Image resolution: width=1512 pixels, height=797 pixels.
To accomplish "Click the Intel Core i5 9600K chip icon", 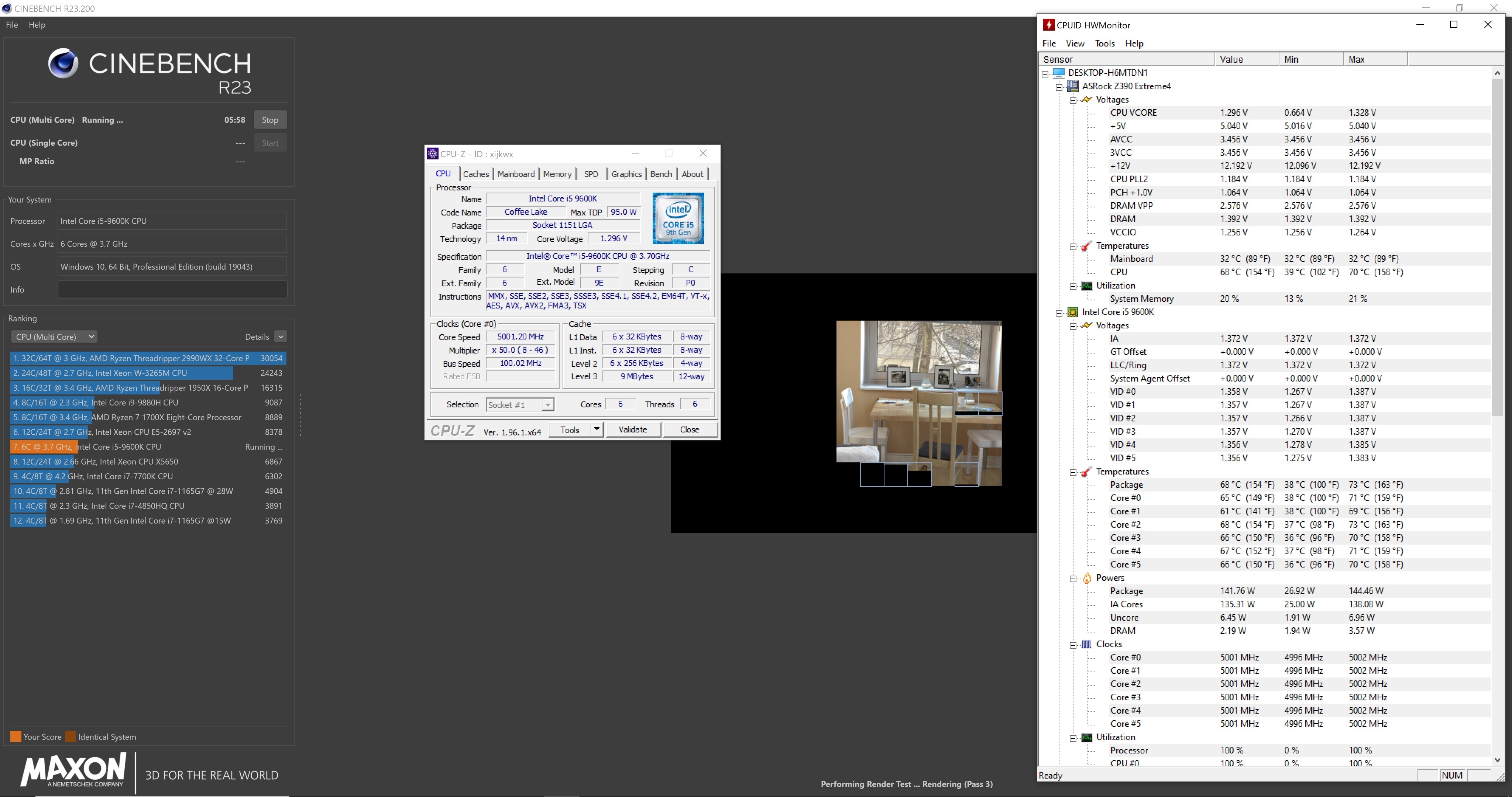I will pyautogui.click(x=1072, y=312).
